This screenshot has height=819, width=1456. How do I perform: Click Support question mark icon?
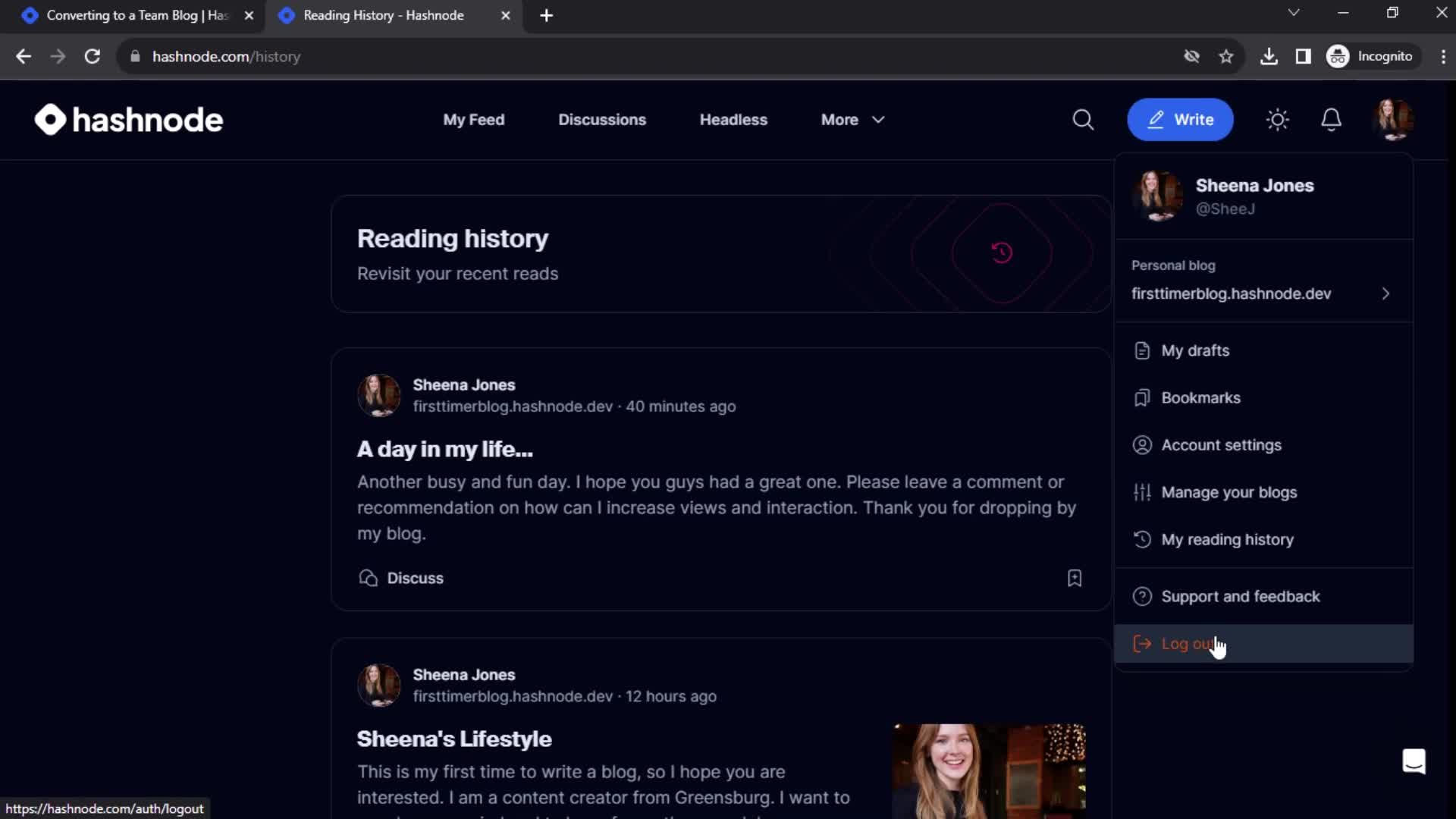(x=1142, y=597)
